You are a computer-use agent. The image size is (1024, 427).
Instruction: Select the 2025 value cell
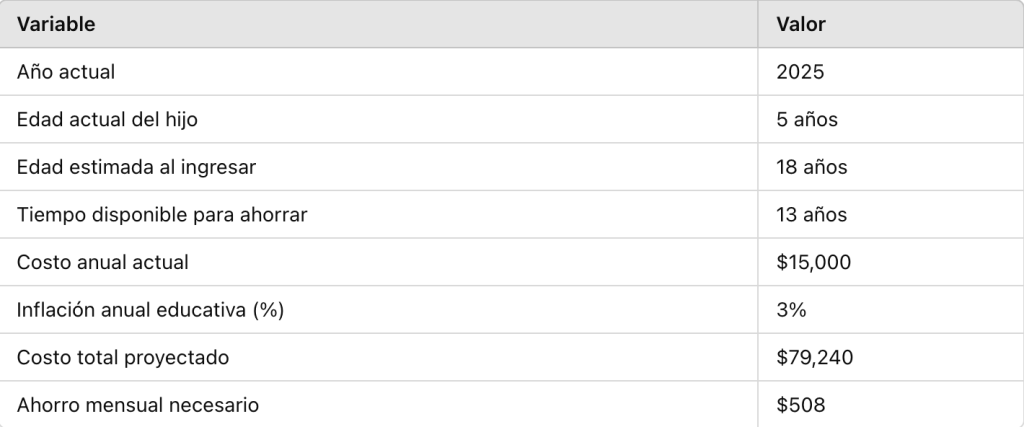pyautogui.click(x=800, y=72)
